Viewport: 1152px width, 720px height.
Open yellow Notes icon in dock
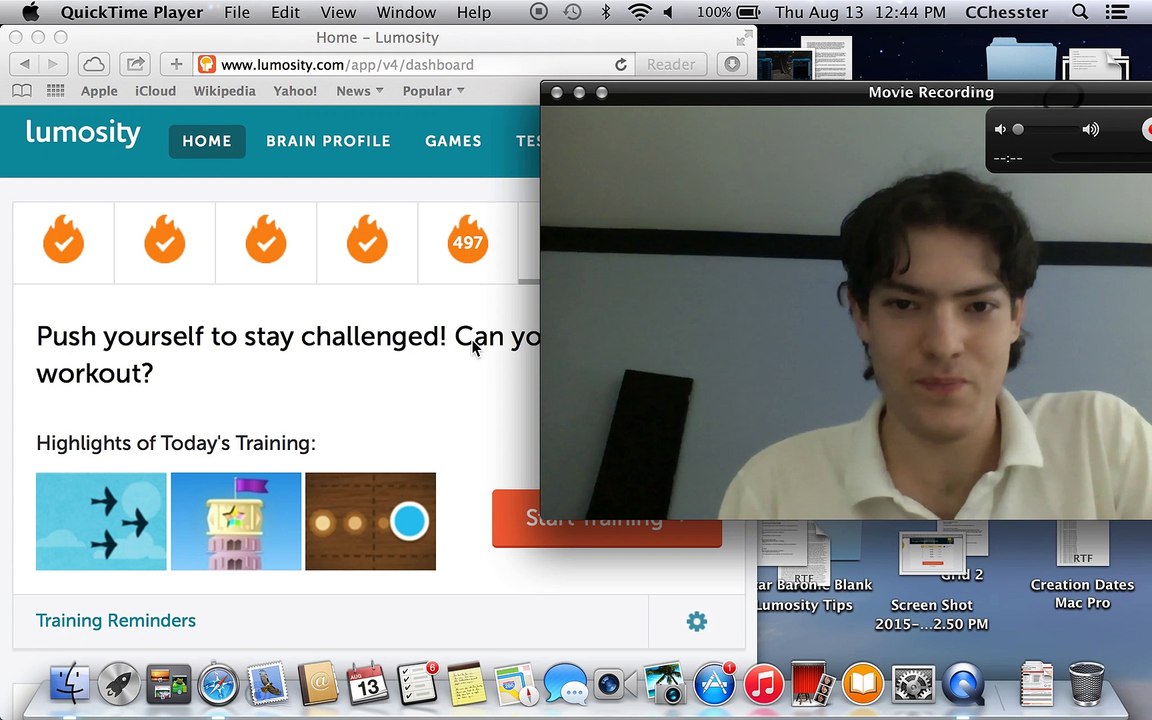(467, 683)
